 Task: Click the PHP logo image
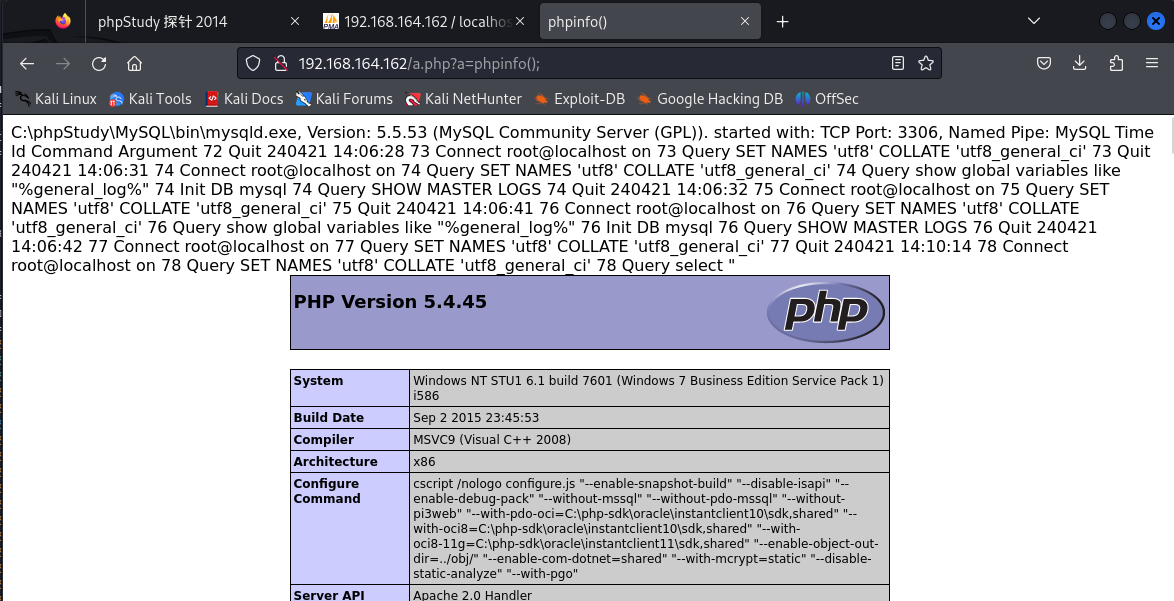point(826,312)
